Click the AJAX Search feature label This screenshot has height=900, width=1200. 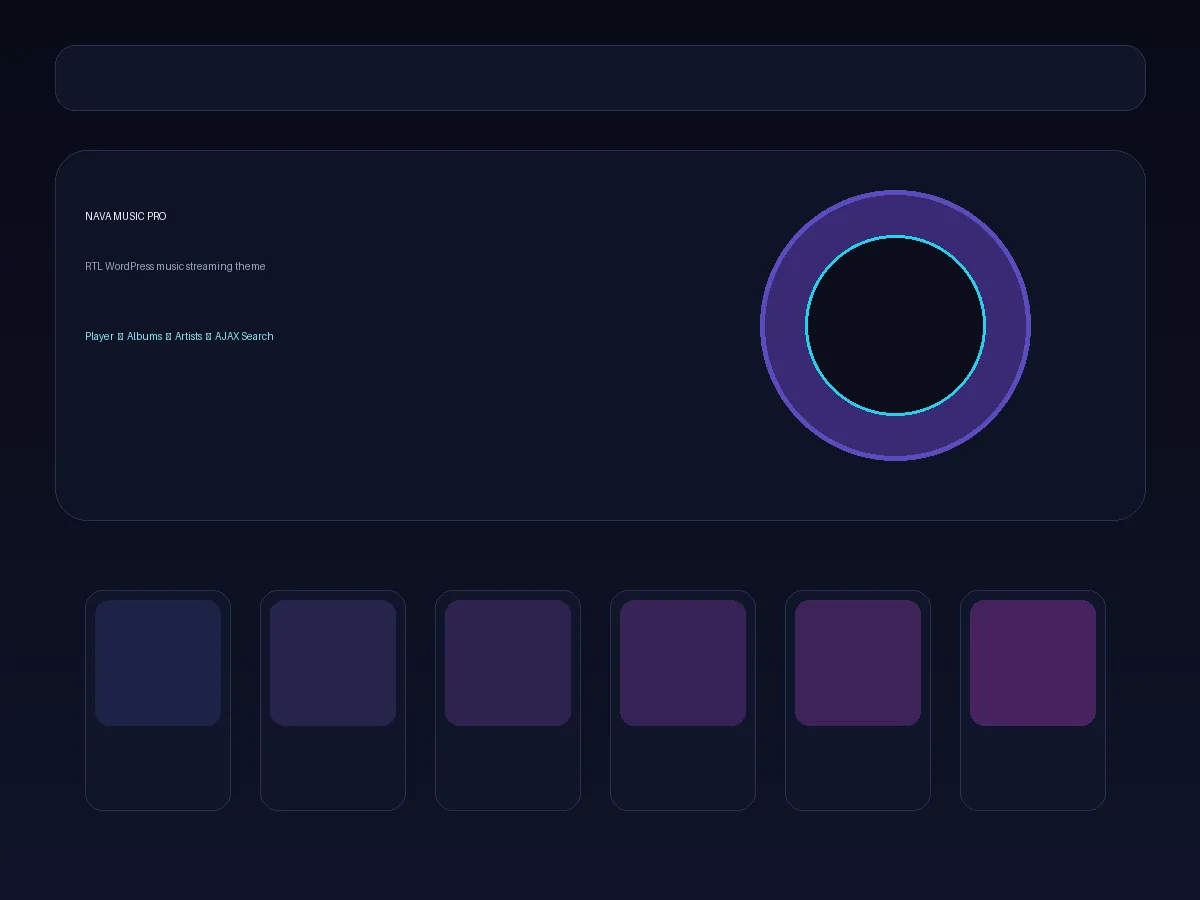point(244,336)
